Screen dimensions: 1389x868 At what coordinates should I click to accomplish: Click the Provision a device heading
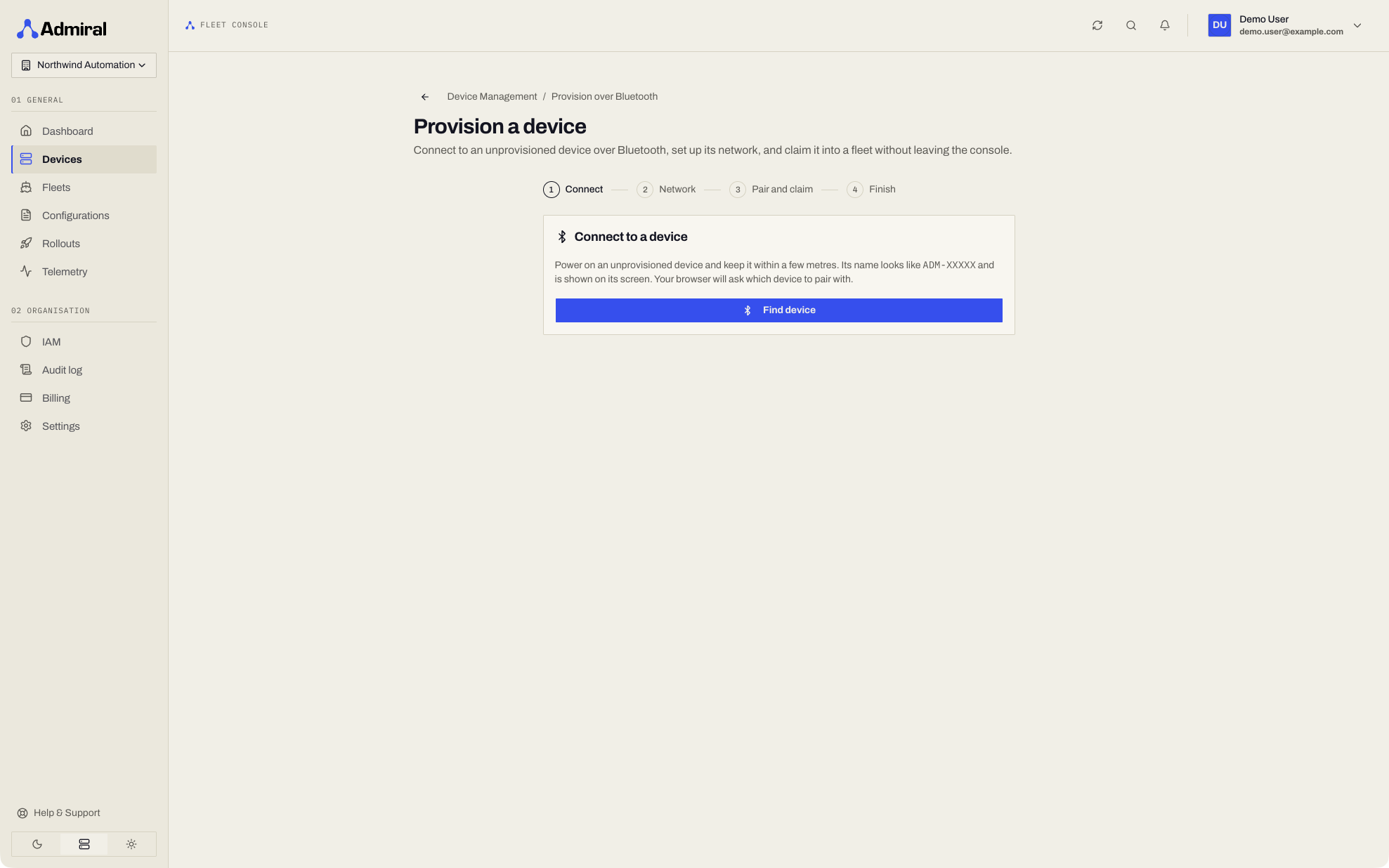[500, 126]
